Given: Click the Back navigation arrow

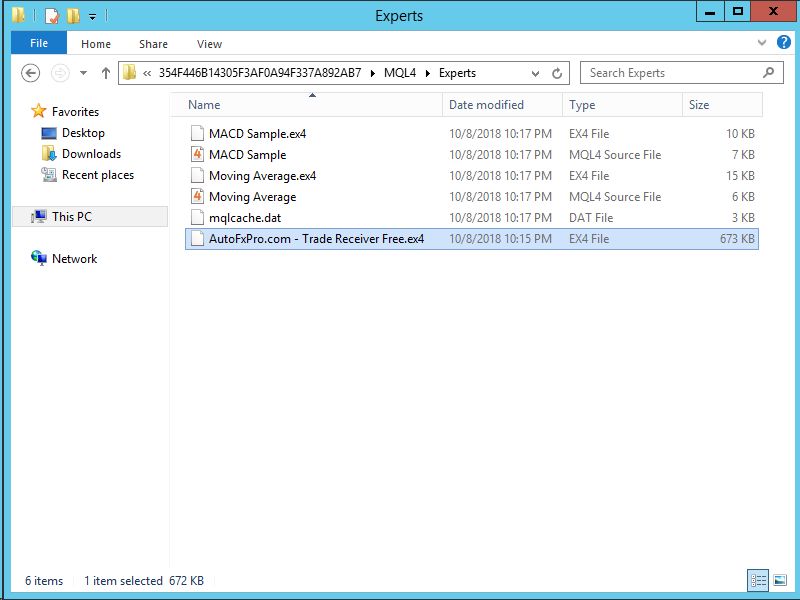Looking at the screenshot, I should pos(30,73).
